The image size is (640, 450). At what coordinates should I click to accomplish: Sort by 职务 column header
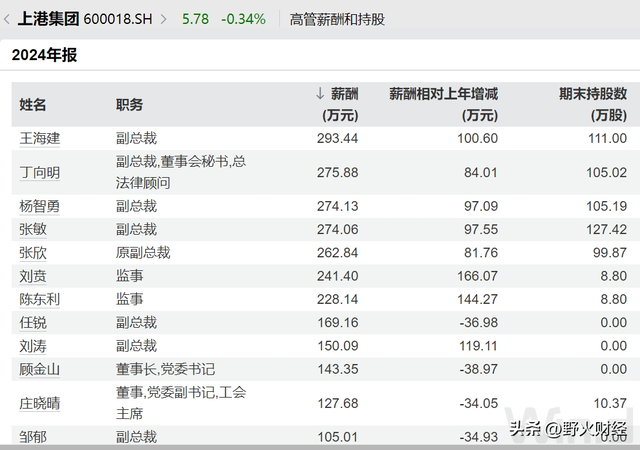tap(129, 105)
